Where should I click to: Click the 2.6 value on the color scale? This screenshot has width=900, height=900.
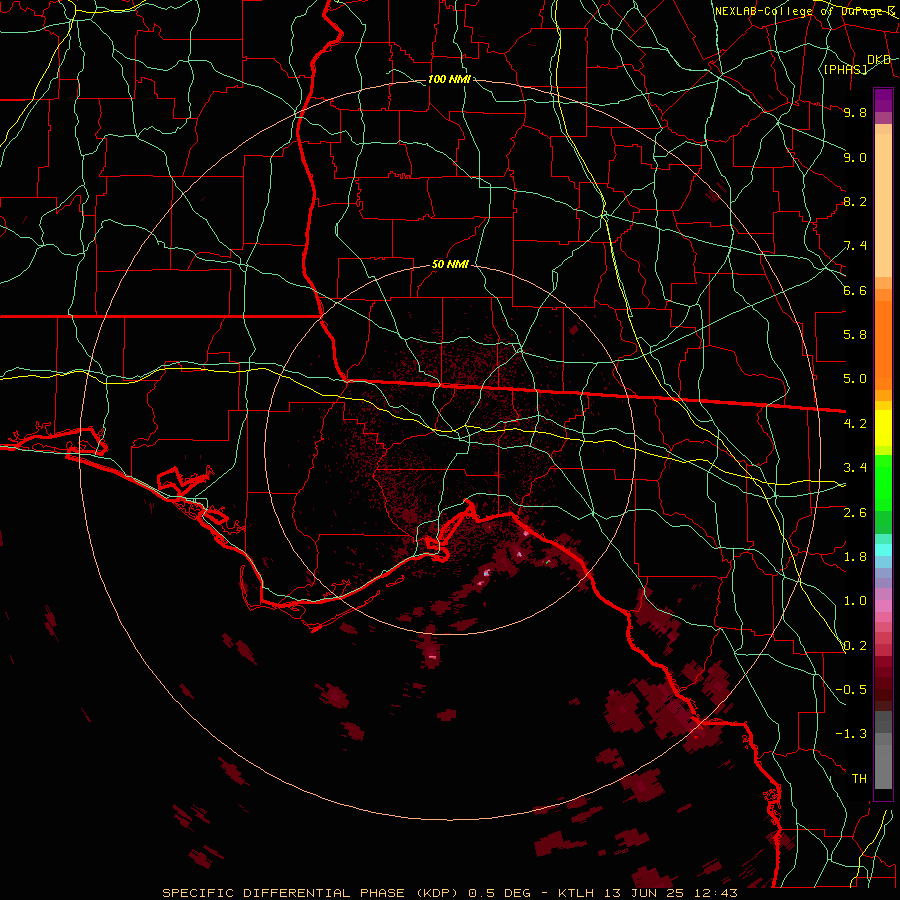(x=855, y=513)
